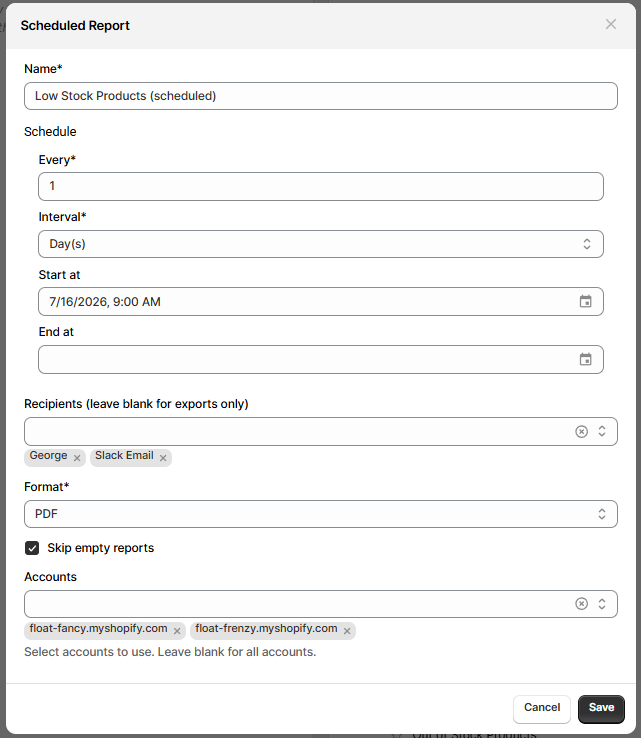Open the Start at calendar picker icon
The width and height of the screenshot is (641, 738).
585,301
